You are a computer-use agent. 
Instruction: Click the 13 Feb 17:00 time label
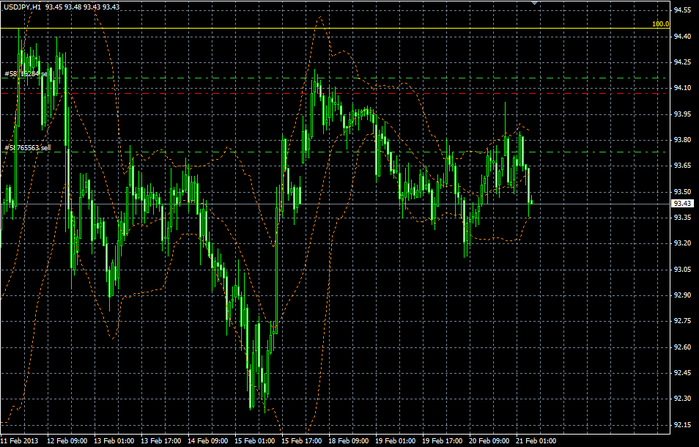(161, 441)
